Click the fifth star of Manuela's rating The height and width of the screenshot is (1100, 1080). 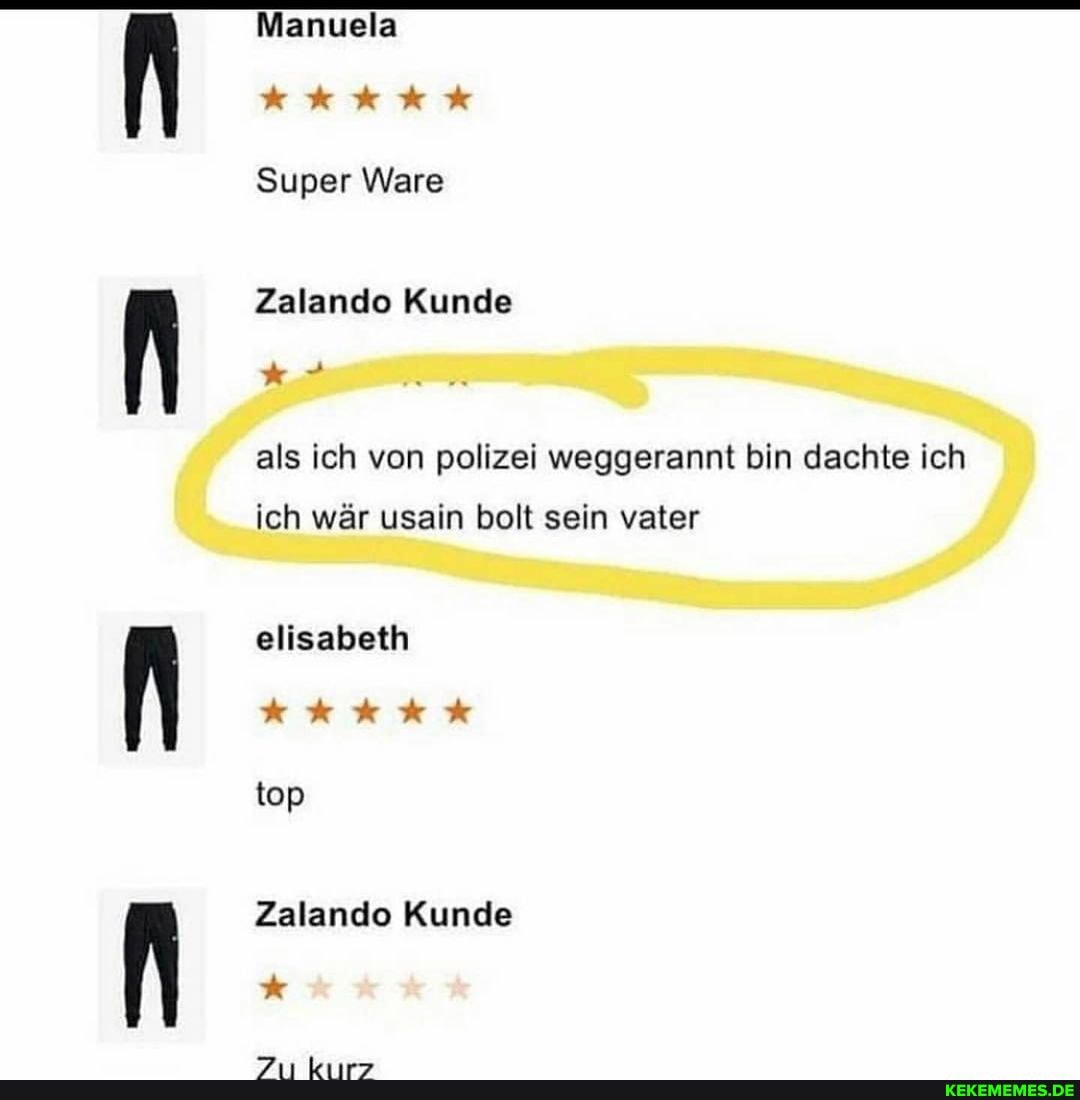coord(458,98)
